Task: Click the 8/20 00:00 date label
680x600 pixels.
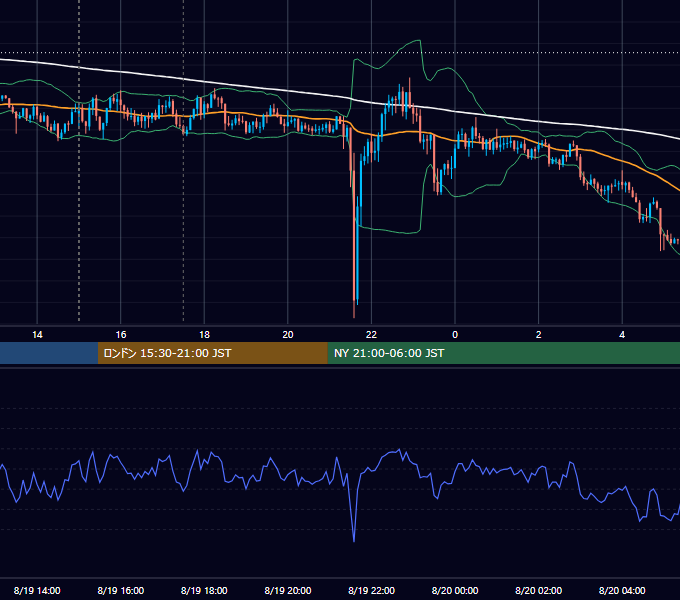Action: (x=455, y=590)
